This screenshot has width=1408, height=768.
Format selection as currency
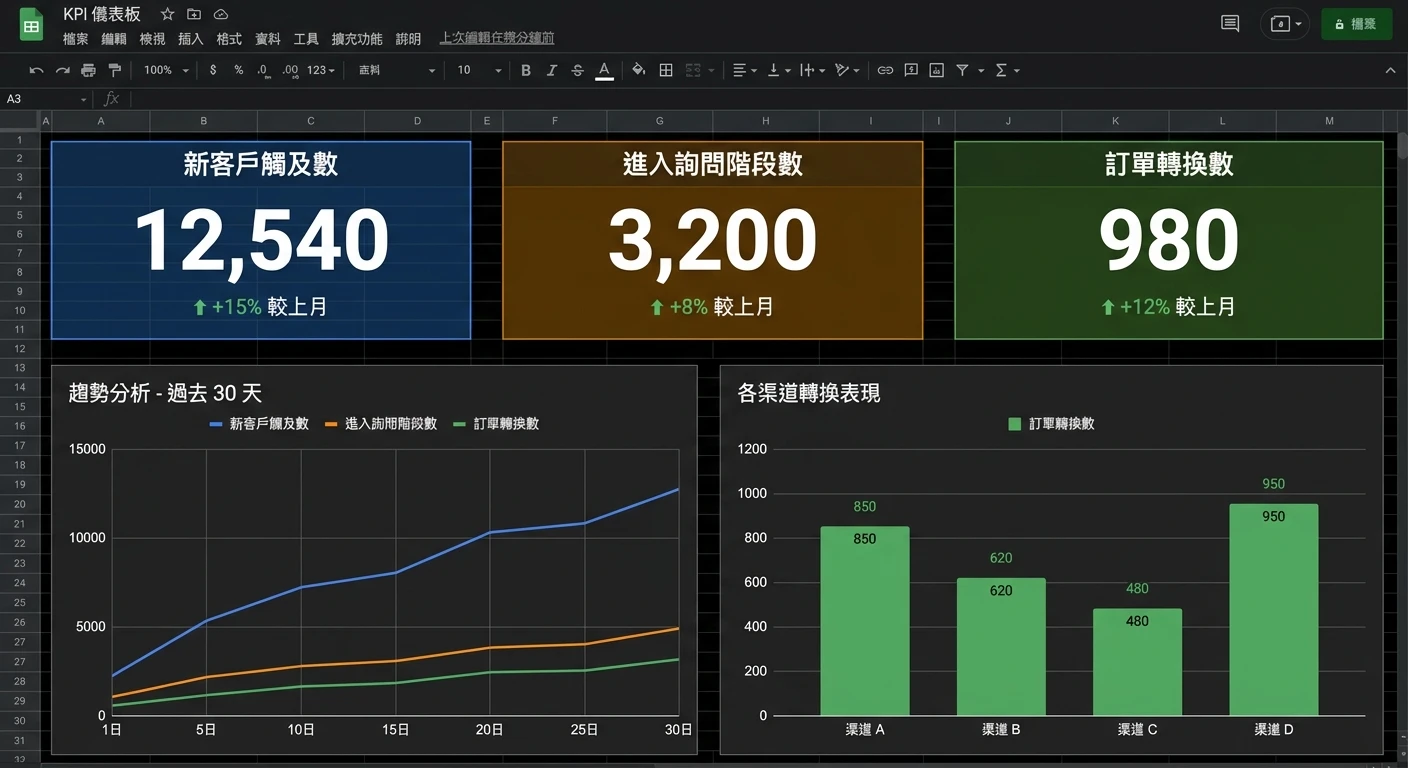[x=213, y=70]
